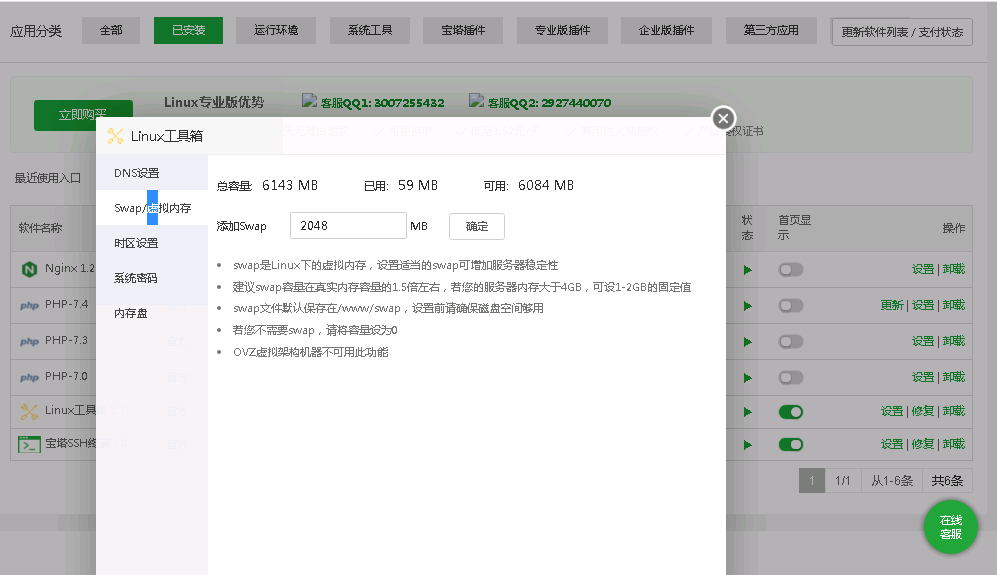This screenshot has width=997, height=575.
Task: Click the Linux工具箱 row tools icon
Action: click(29, 412)
